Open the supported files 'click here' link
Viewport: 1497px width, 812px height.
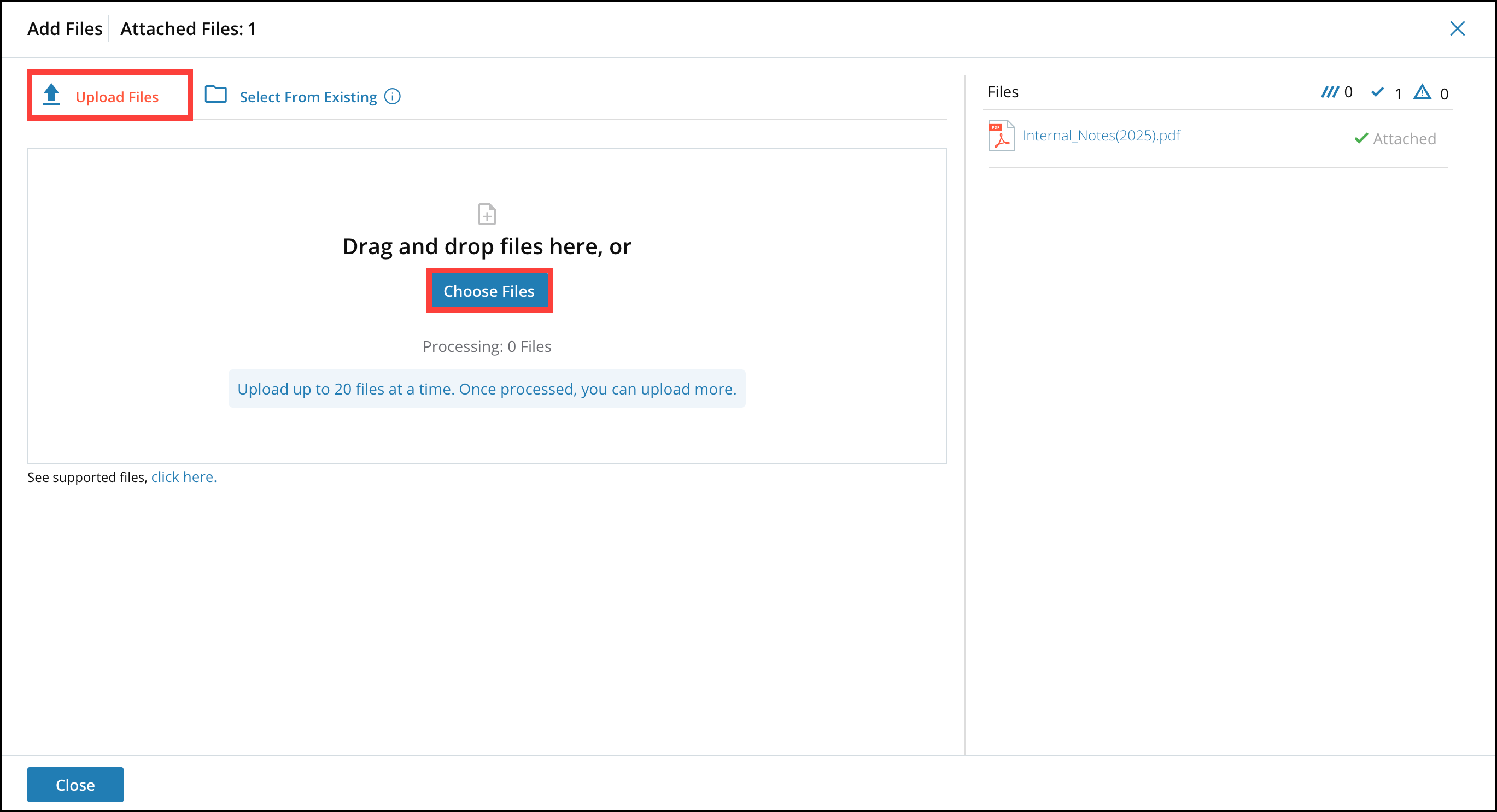pyautogui.click(x=183, y=477)
